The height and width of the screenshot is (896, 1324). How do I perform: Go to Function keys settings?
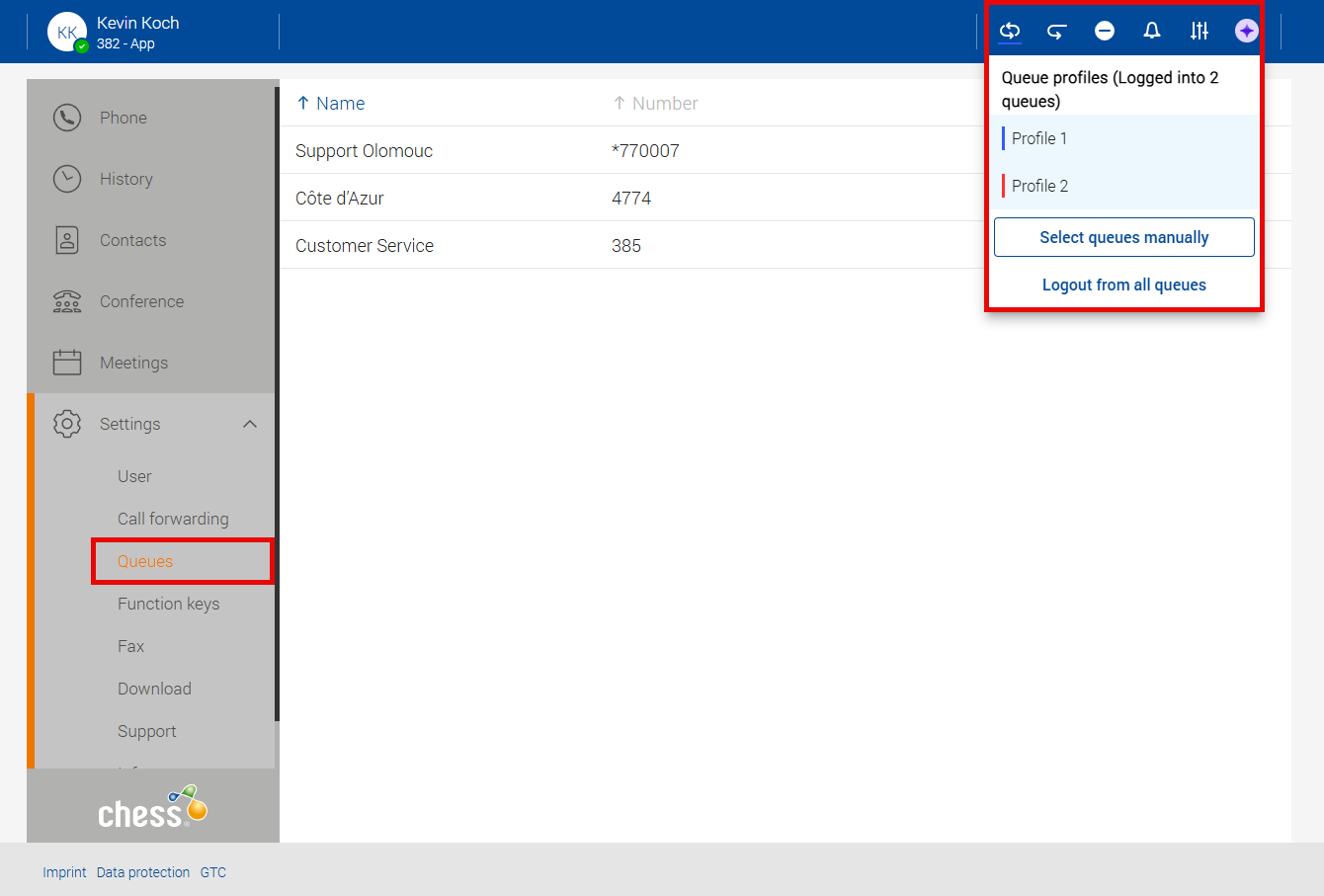tap(168, 604)
